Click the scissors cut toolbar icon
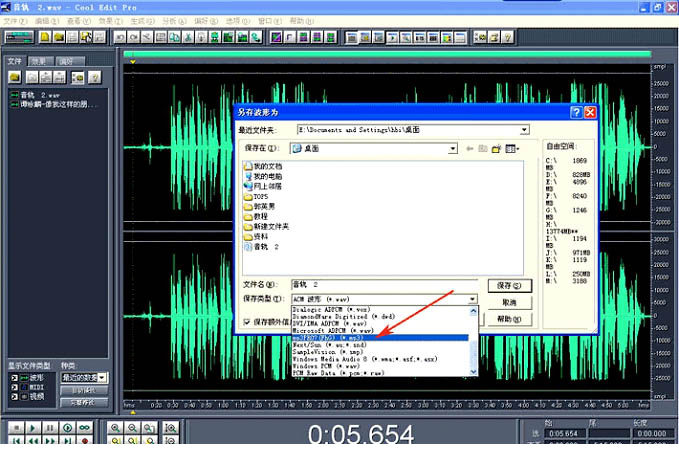679x461 pixels. 188,38
